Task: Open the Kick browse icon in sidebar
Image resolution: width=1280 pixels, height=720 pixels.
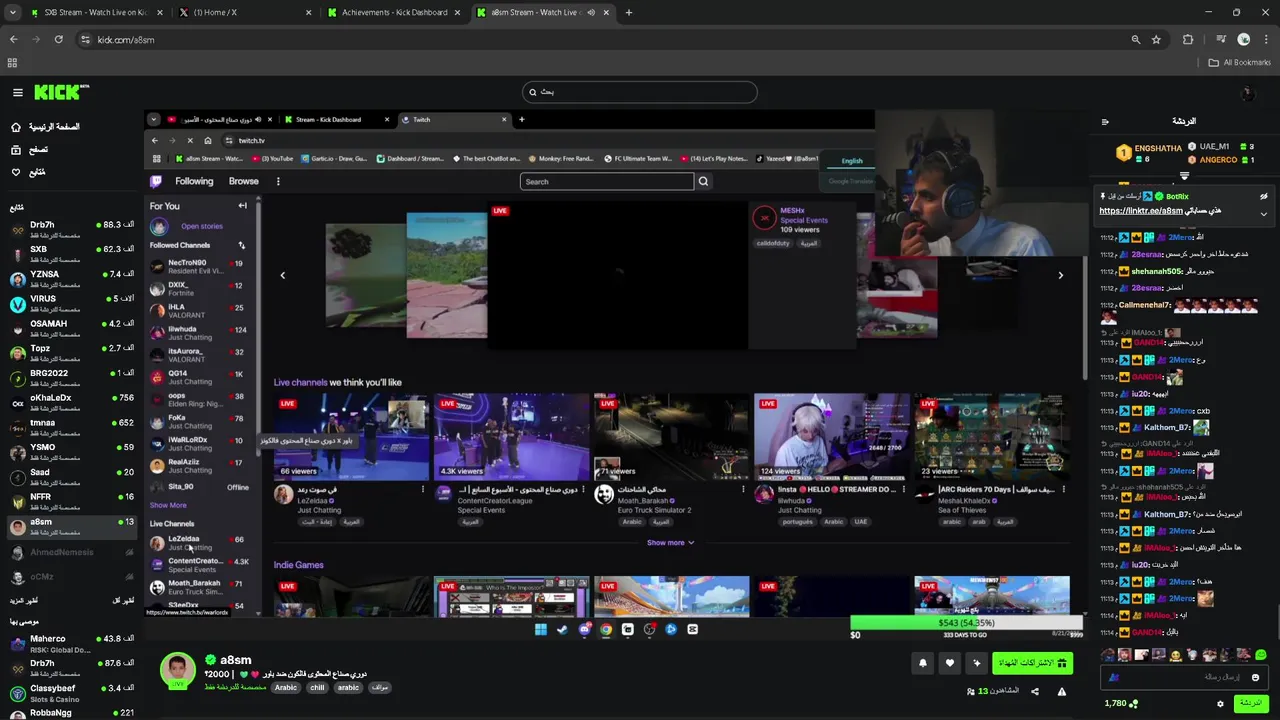Action: point(16,149)
